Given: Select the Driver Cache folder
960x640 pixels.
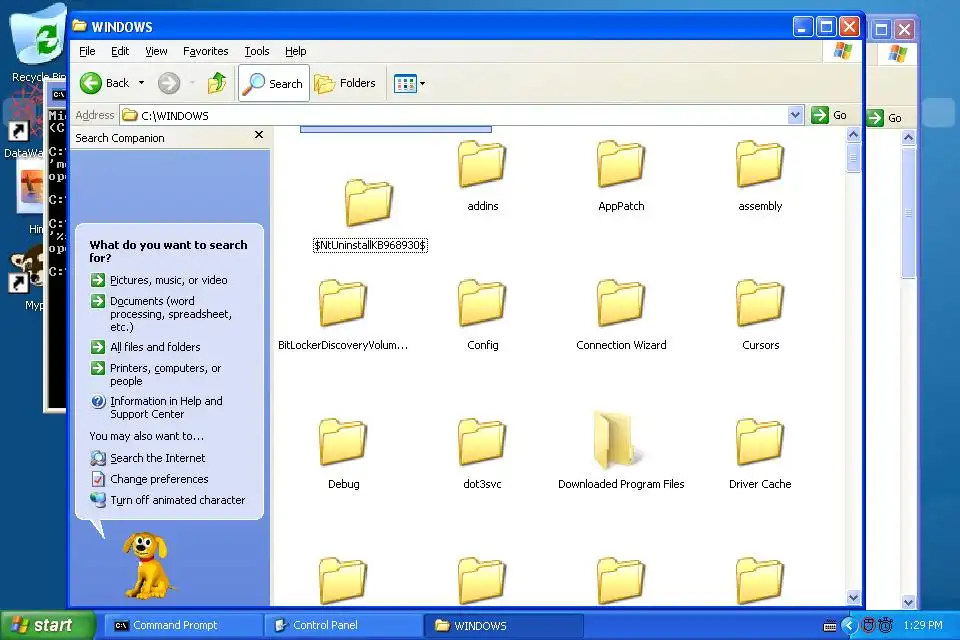Looking at the screenshot, I should coord(760,454).
